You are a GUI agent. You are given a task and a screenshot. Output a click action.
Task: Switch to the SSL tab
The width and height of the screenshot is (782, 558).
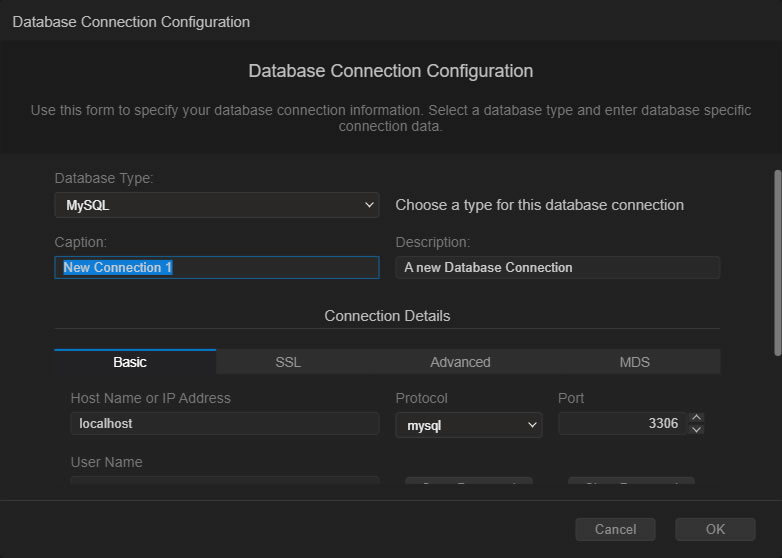288,362
